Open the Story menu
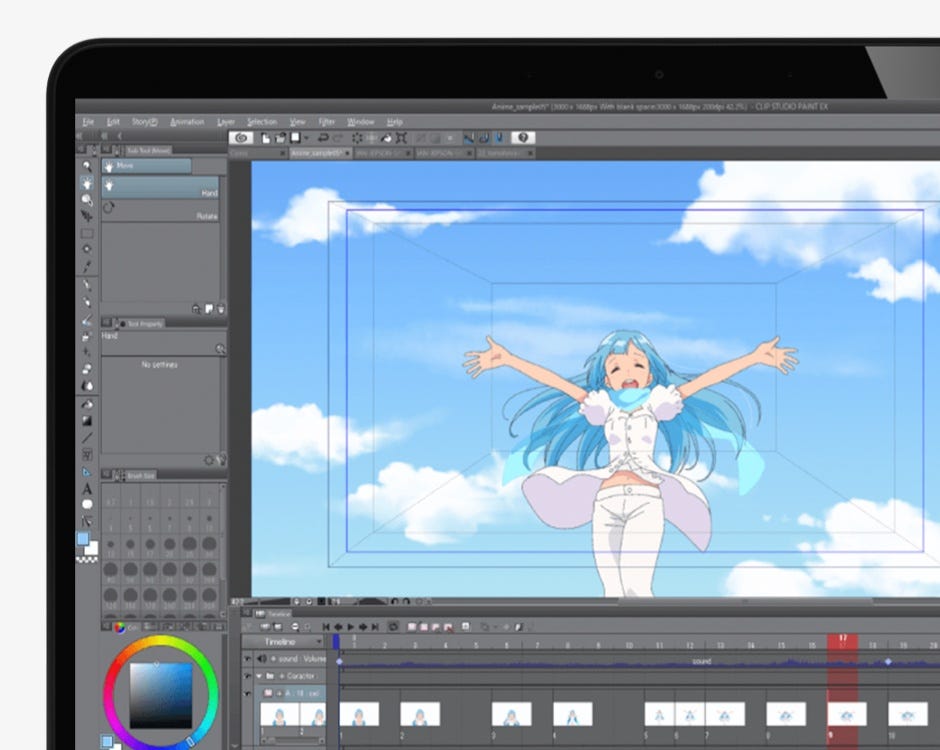This screenshot has width=940, height=750. point(144,122)
